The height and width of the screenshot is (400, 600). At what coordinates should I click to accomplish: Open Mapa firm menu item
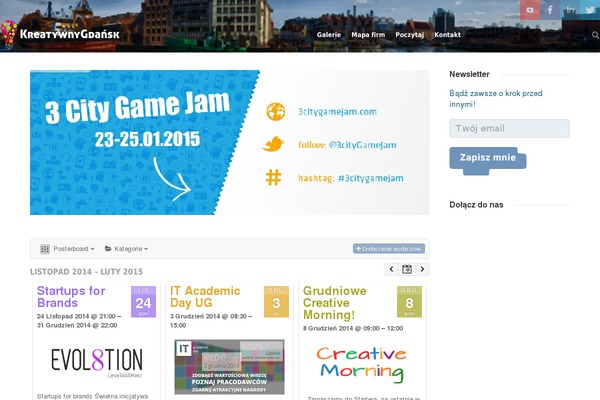click(368, 35)
